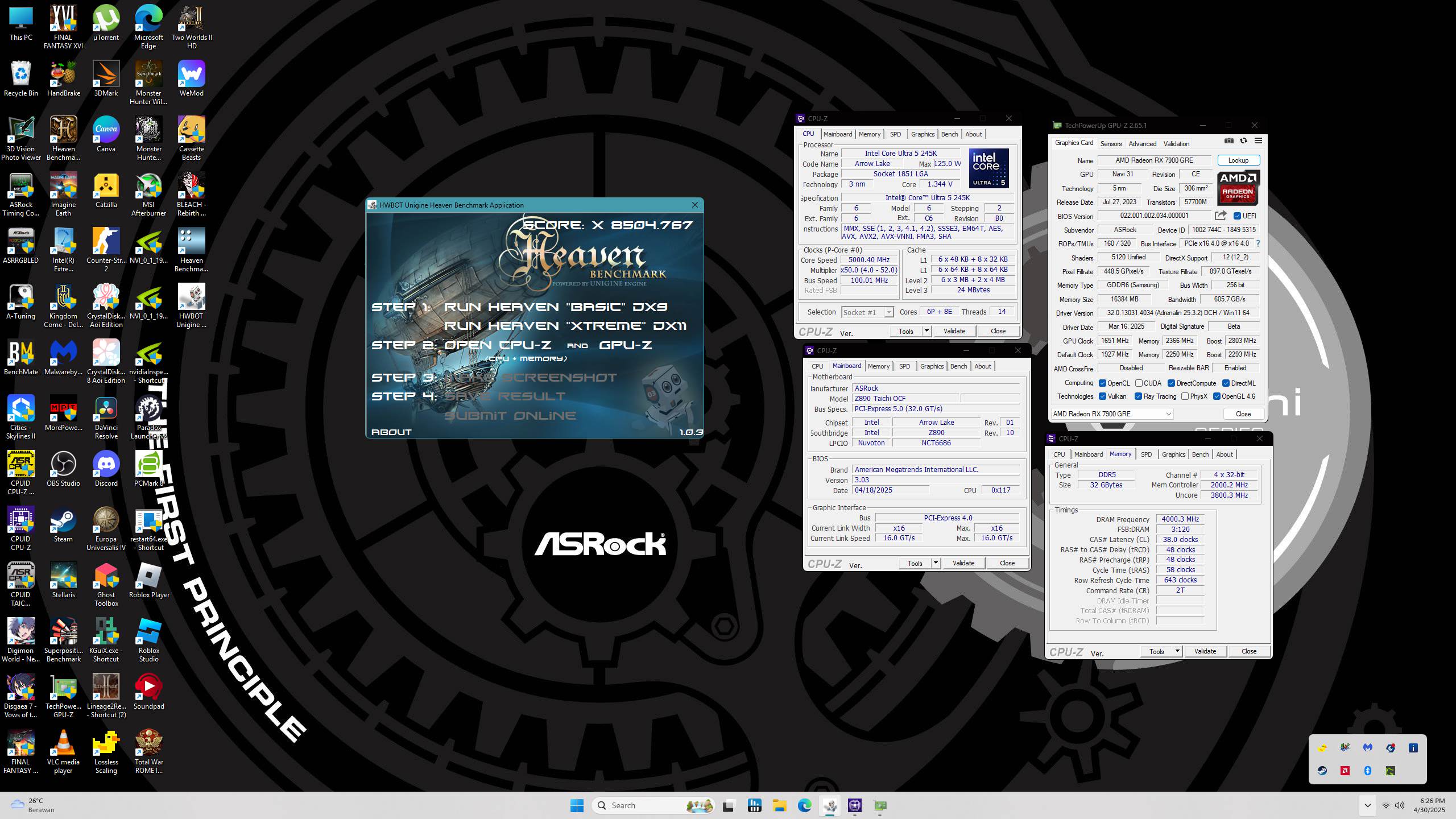Click the BIOS export share icon
Viewport: 1456px width, 819px height.
pos(1221,216)
